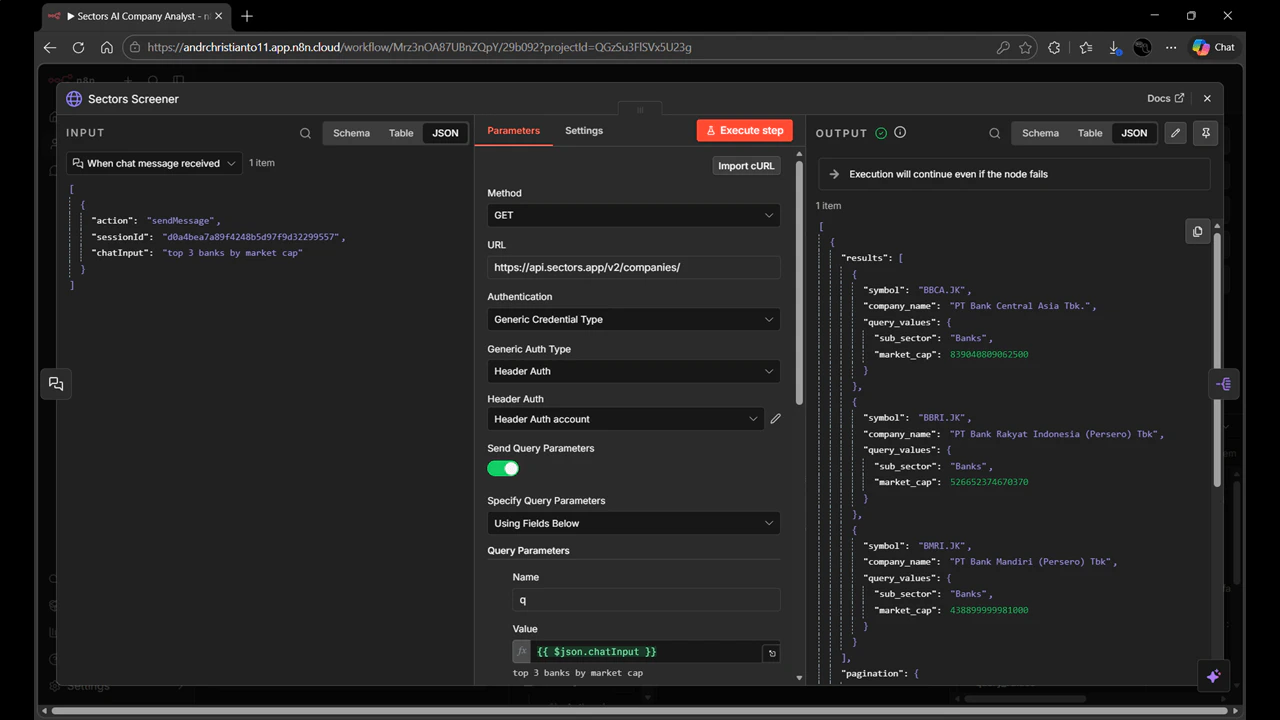The height and width of the screenshot is (720, 1280).
Task: Show input as Schema view
Action: coord(351,133)
